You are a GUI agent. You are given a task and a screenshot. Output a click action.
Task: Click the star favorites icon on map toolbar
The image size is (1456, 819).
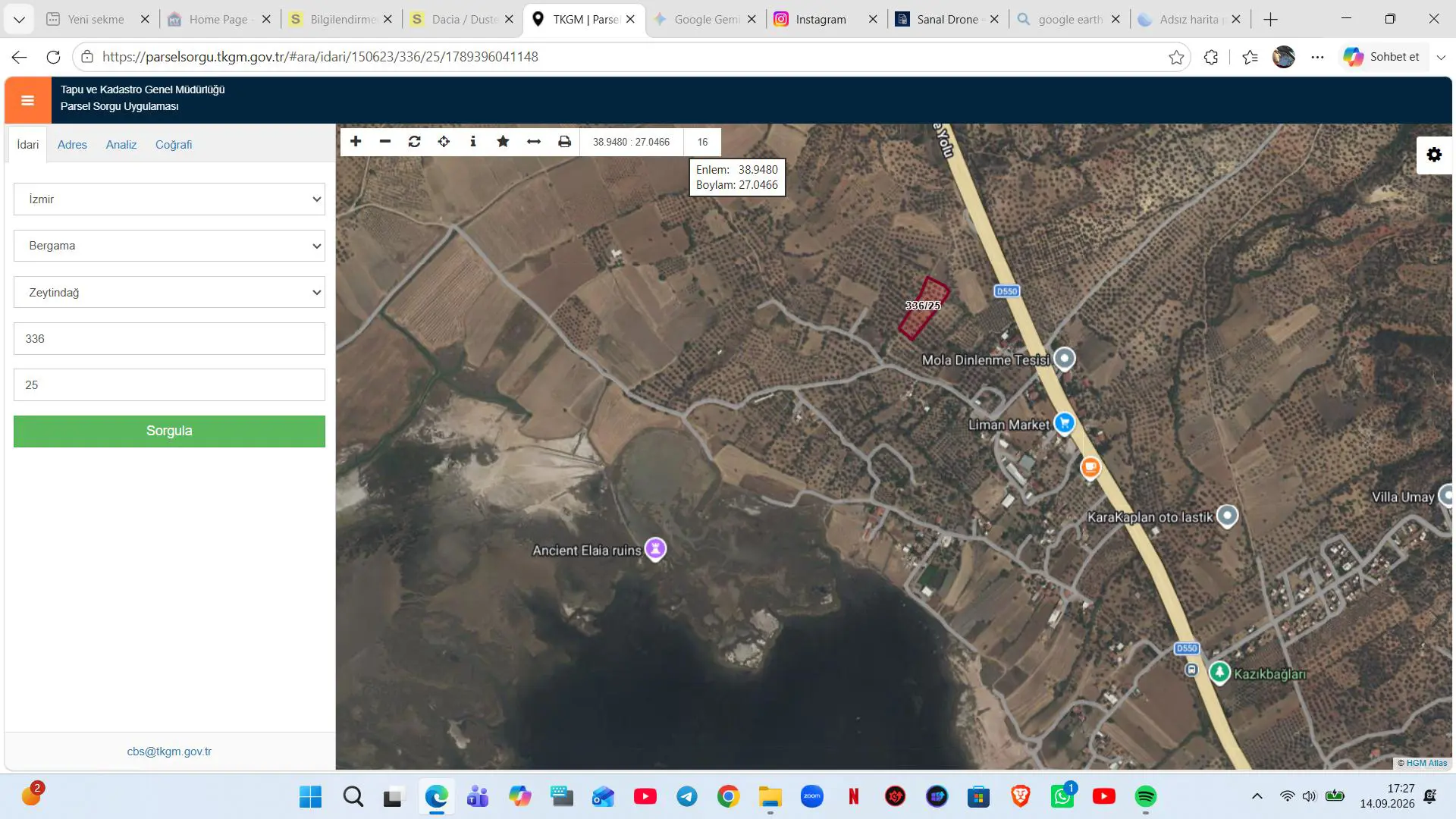pyautogui.click(x=503, y=142)
